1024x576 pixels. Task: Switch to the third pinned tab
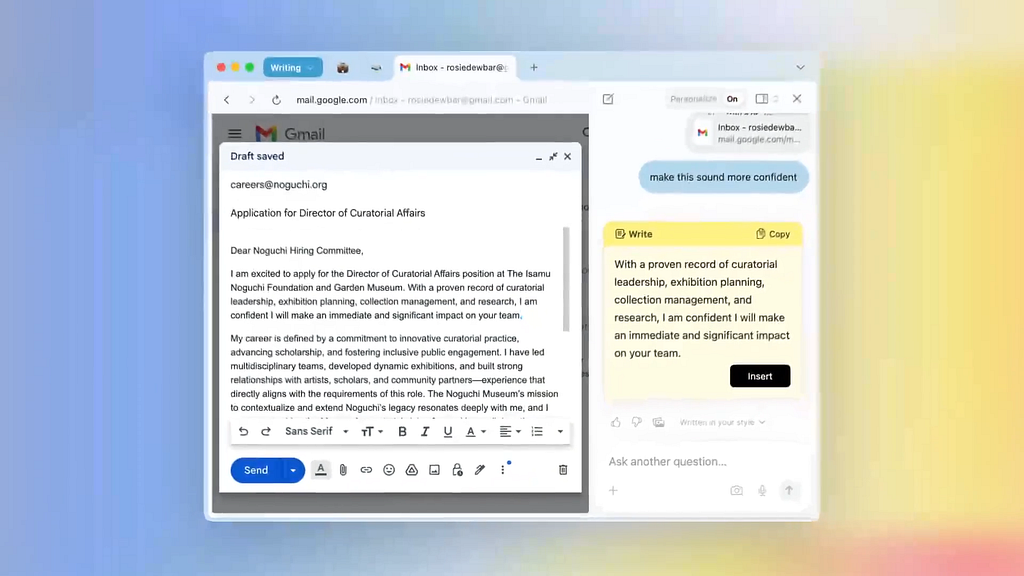pyautogui.click(x=376, y=68)
